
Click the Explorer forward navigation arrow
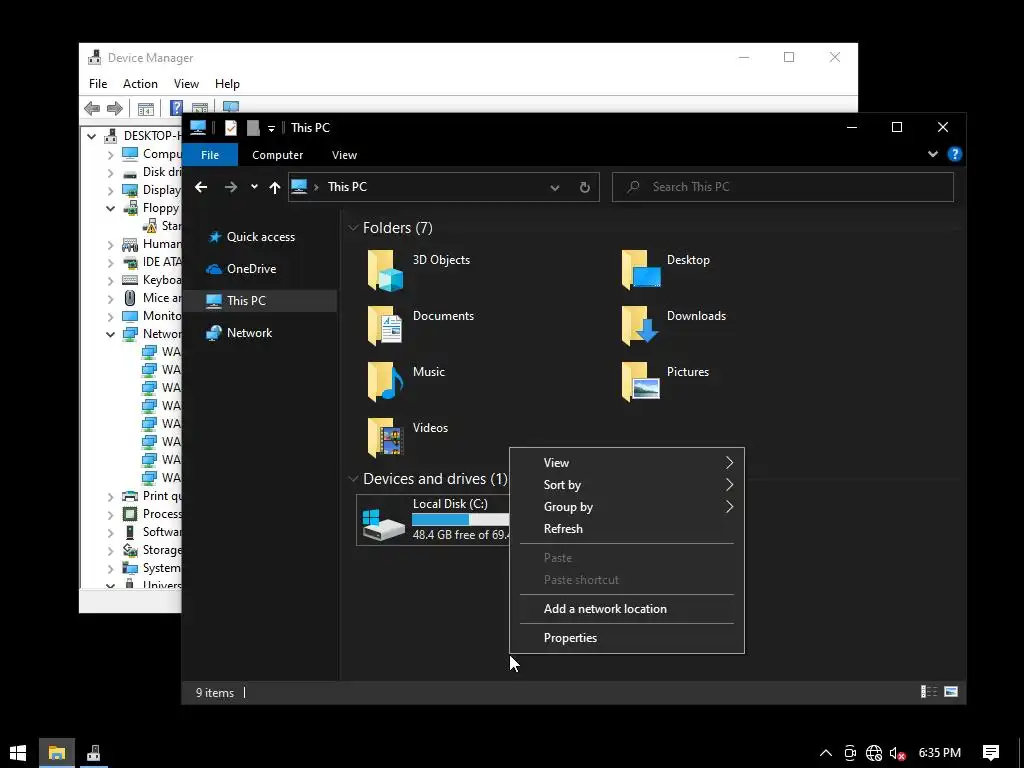coord(231,187)
